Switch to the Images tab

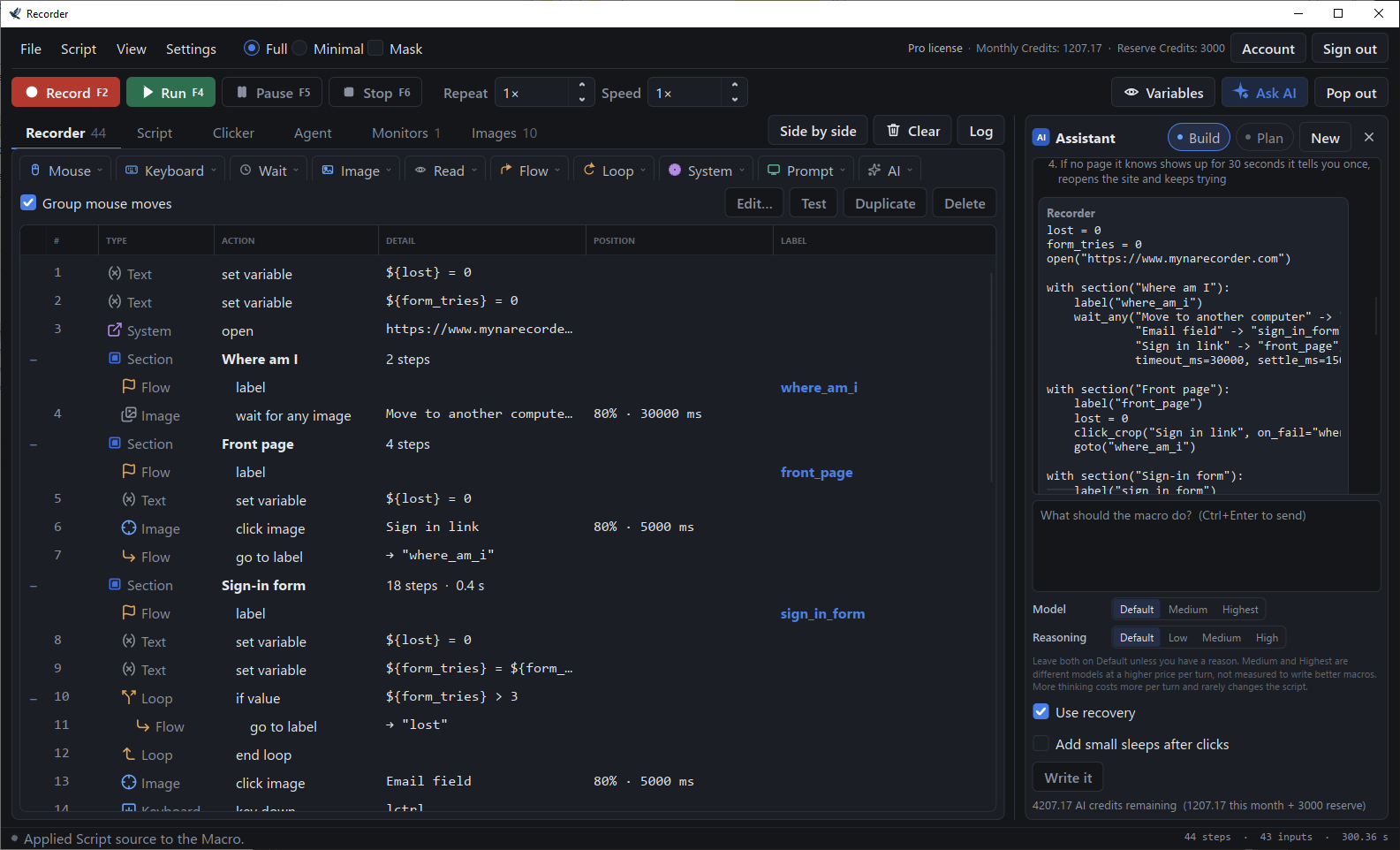tap(503, 133)
